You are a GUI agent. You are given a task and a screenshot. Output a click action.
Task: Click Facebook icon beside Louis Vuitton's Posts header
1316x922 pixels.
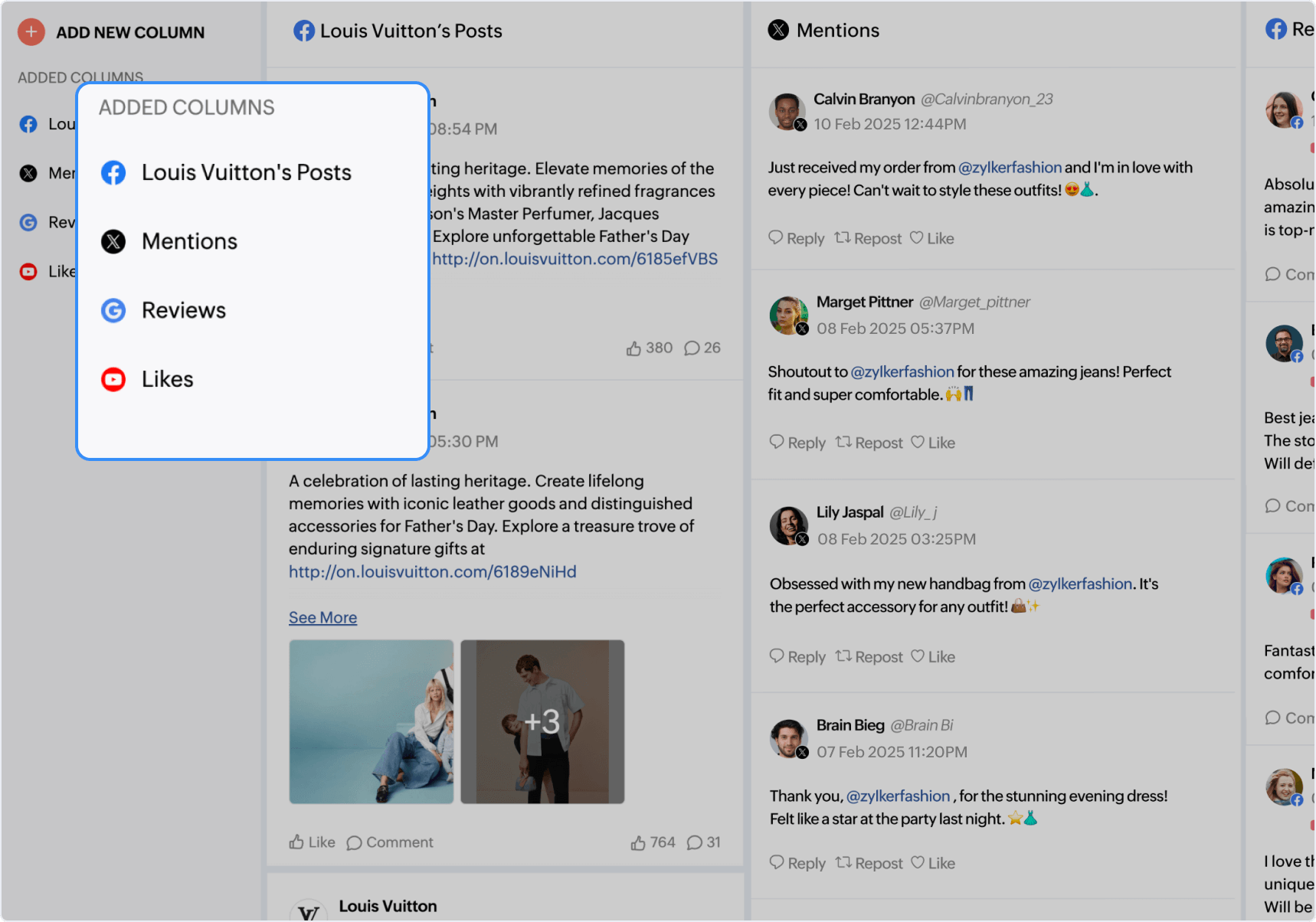coord(304,31)
